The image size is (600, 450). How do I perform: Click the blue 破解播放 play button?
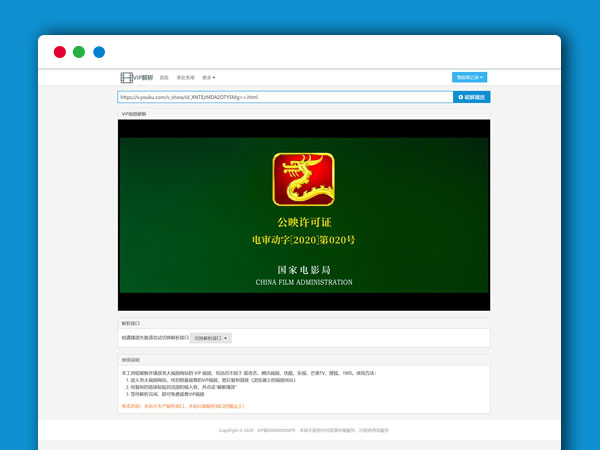471,97
